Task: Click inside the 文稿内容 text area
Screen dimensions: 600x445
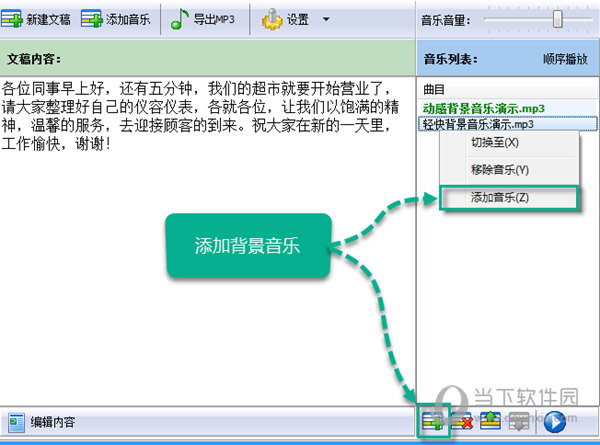Action: (207, 241)
